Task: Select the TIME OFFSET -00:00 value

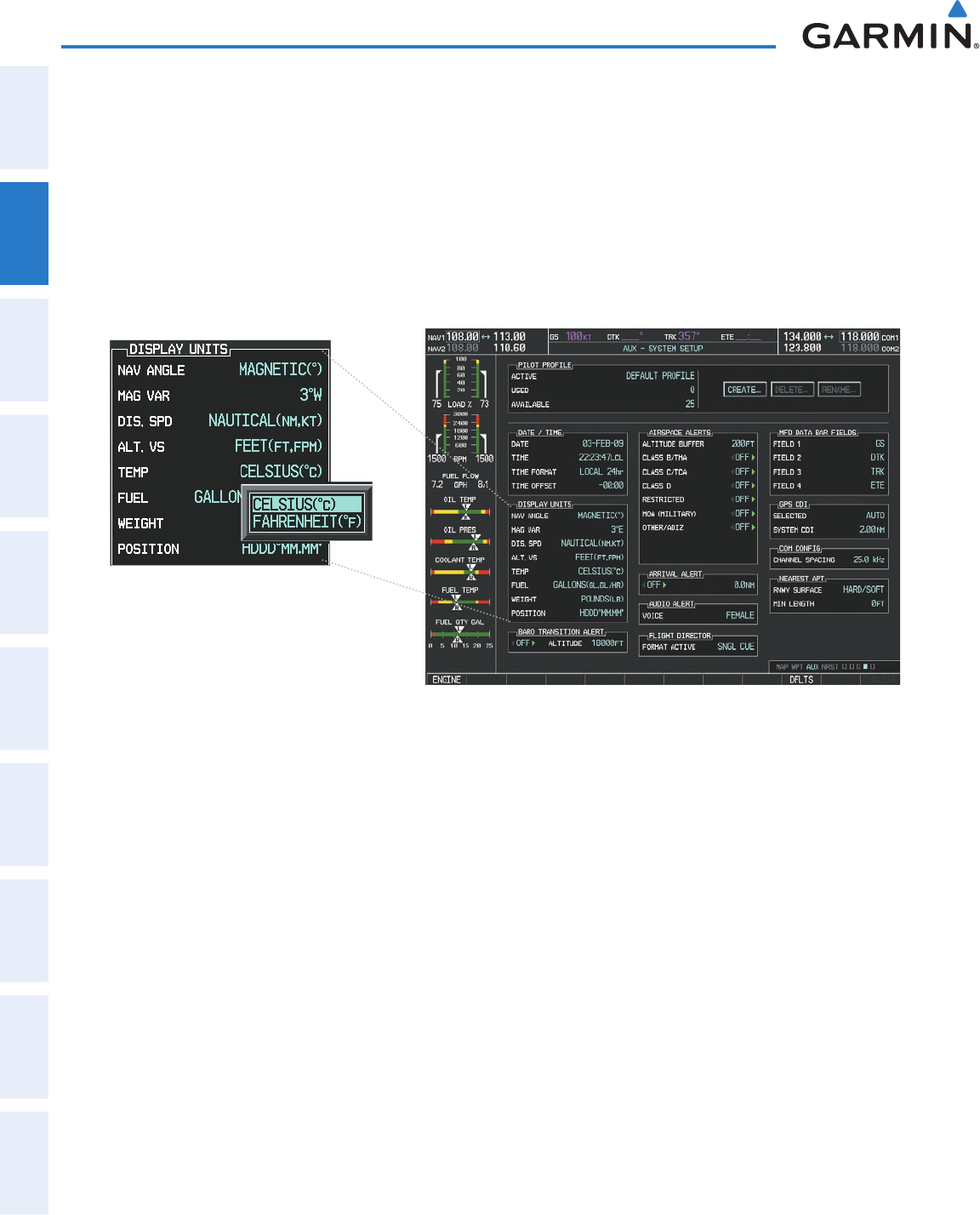Action: pos(611,486)
